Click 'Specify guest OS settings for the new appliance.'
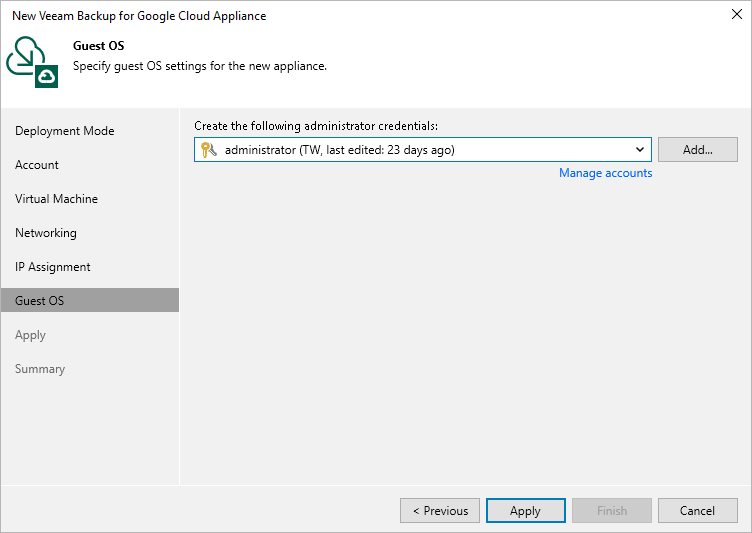752x533 pixels. click(x=200, y=66)
